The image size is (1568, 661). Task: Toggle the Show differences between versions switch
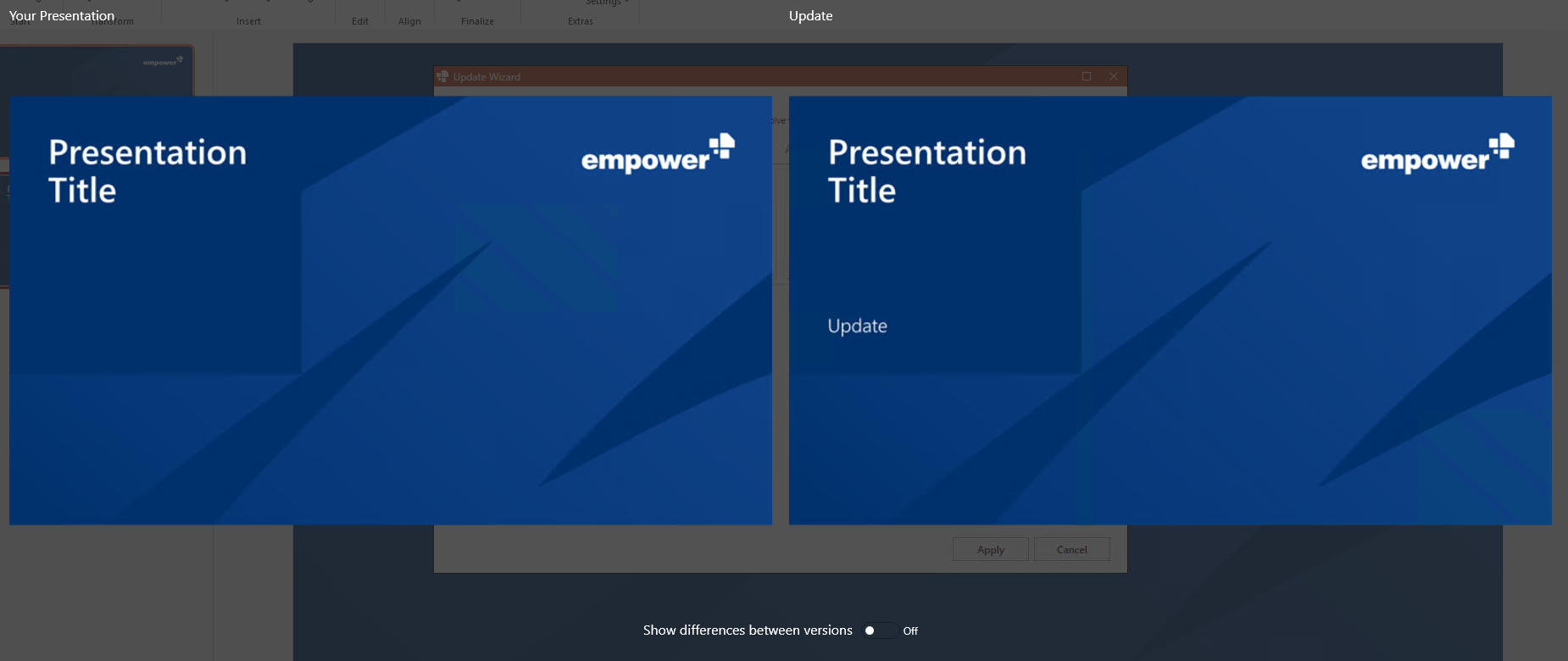tap(880, 630)
